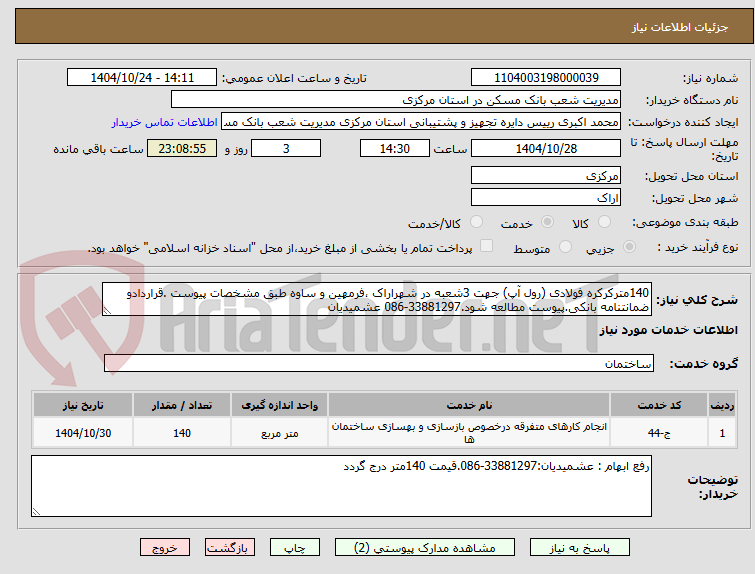Click the جزئیات اطلاعات نیاز header title
The width and height of the screenshot is (755, 574).
pyautogui.click(x=680, y=27)
